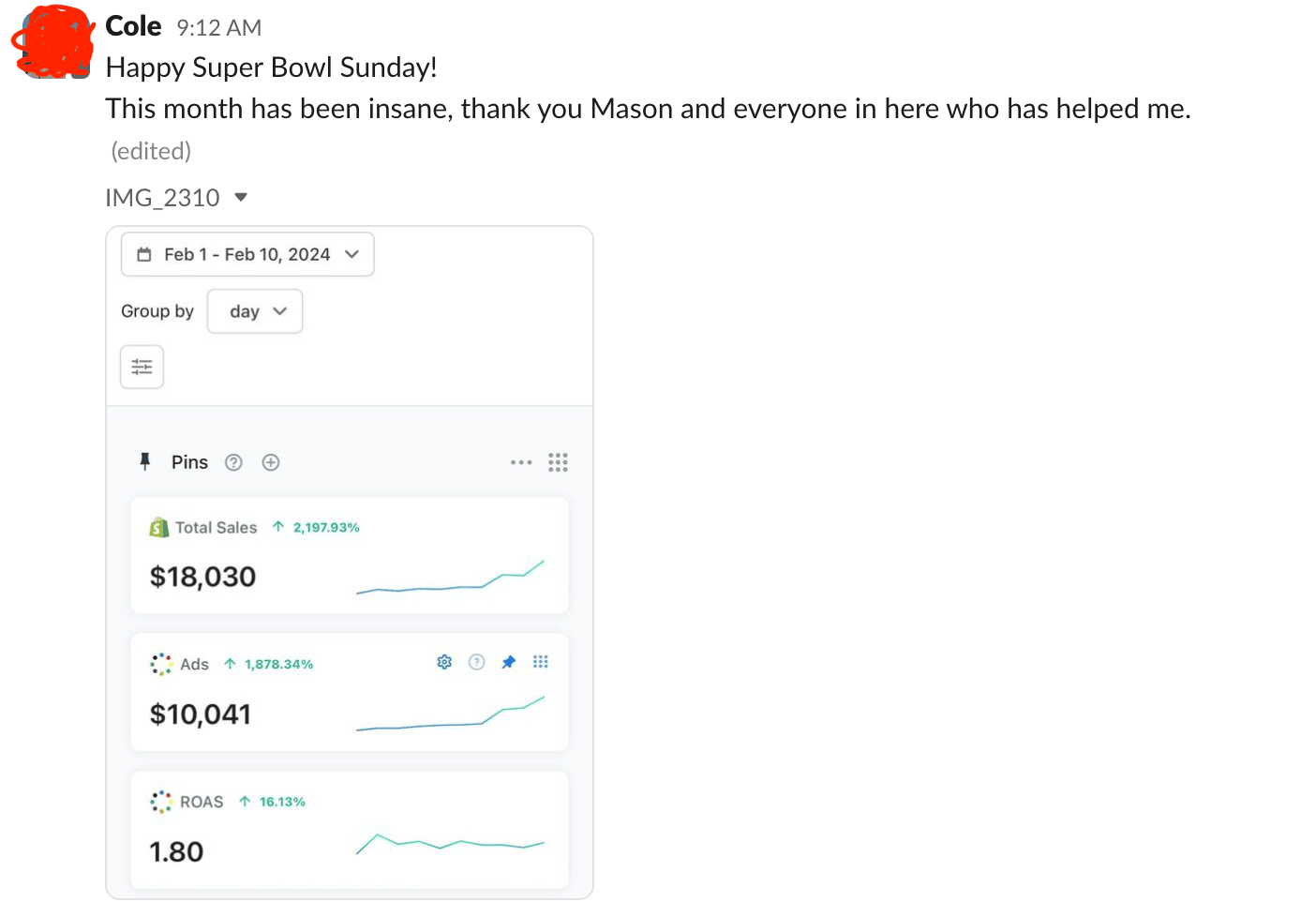Image resolution: width=1316 pixels, height=902 pixels.
Task: Click the 9:12 AM message timestamp
Action: (219, 28)
